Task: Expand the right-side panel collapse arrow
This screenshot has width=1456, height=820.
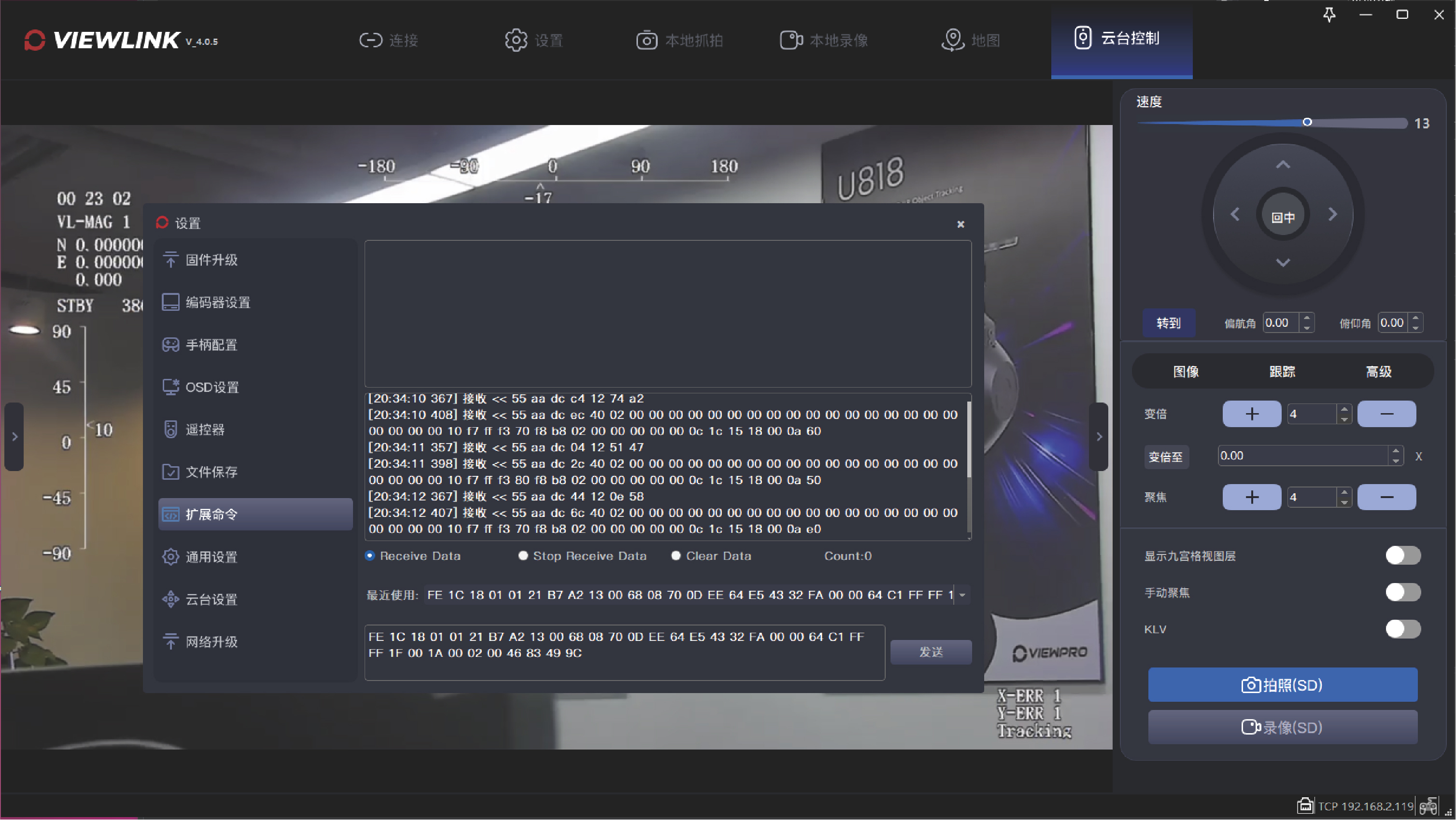Action: (1099, 437)
